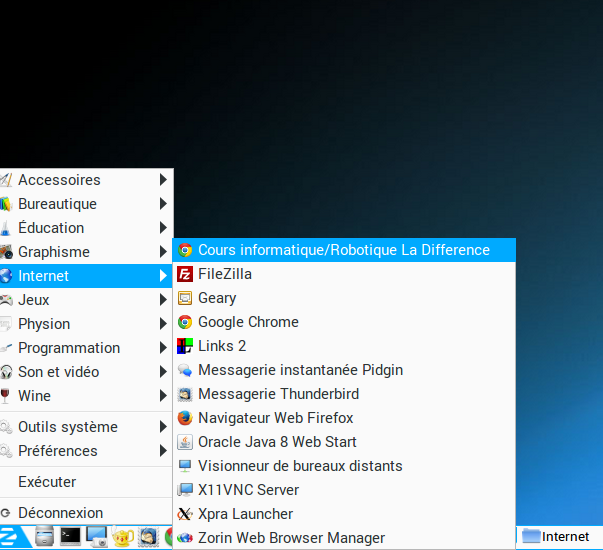Click the Zorin start menu button

[13, 537]
